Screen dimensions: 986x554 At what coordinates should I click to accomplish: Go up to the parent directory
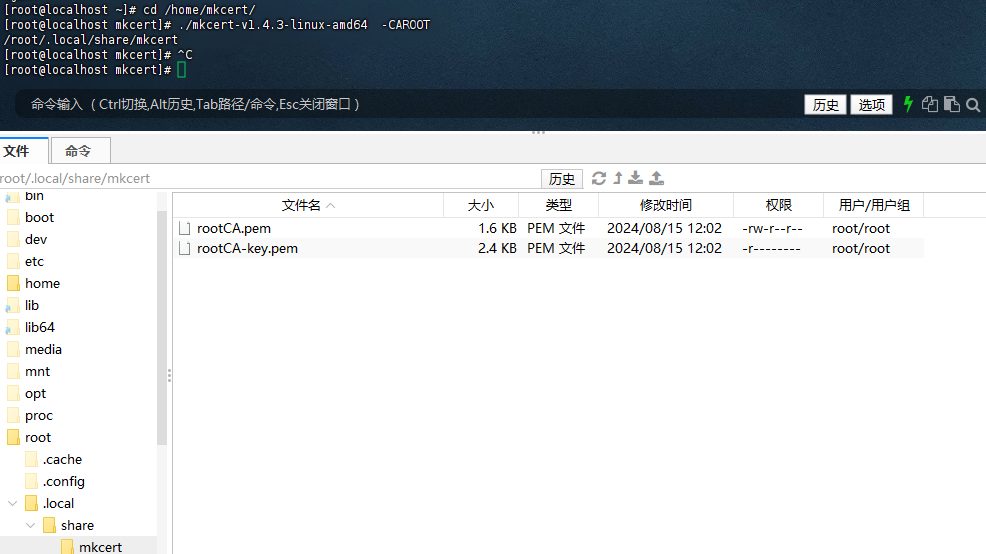click(x=618, y=178)
